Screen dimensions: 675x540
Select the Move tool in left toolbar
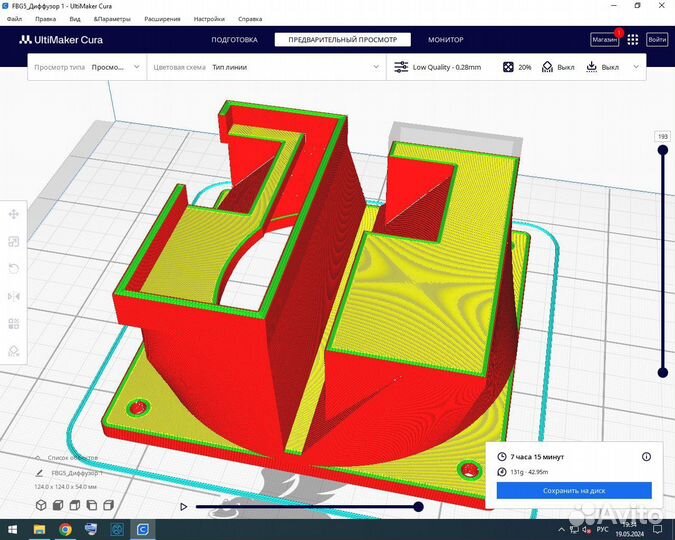coord(14,214)
